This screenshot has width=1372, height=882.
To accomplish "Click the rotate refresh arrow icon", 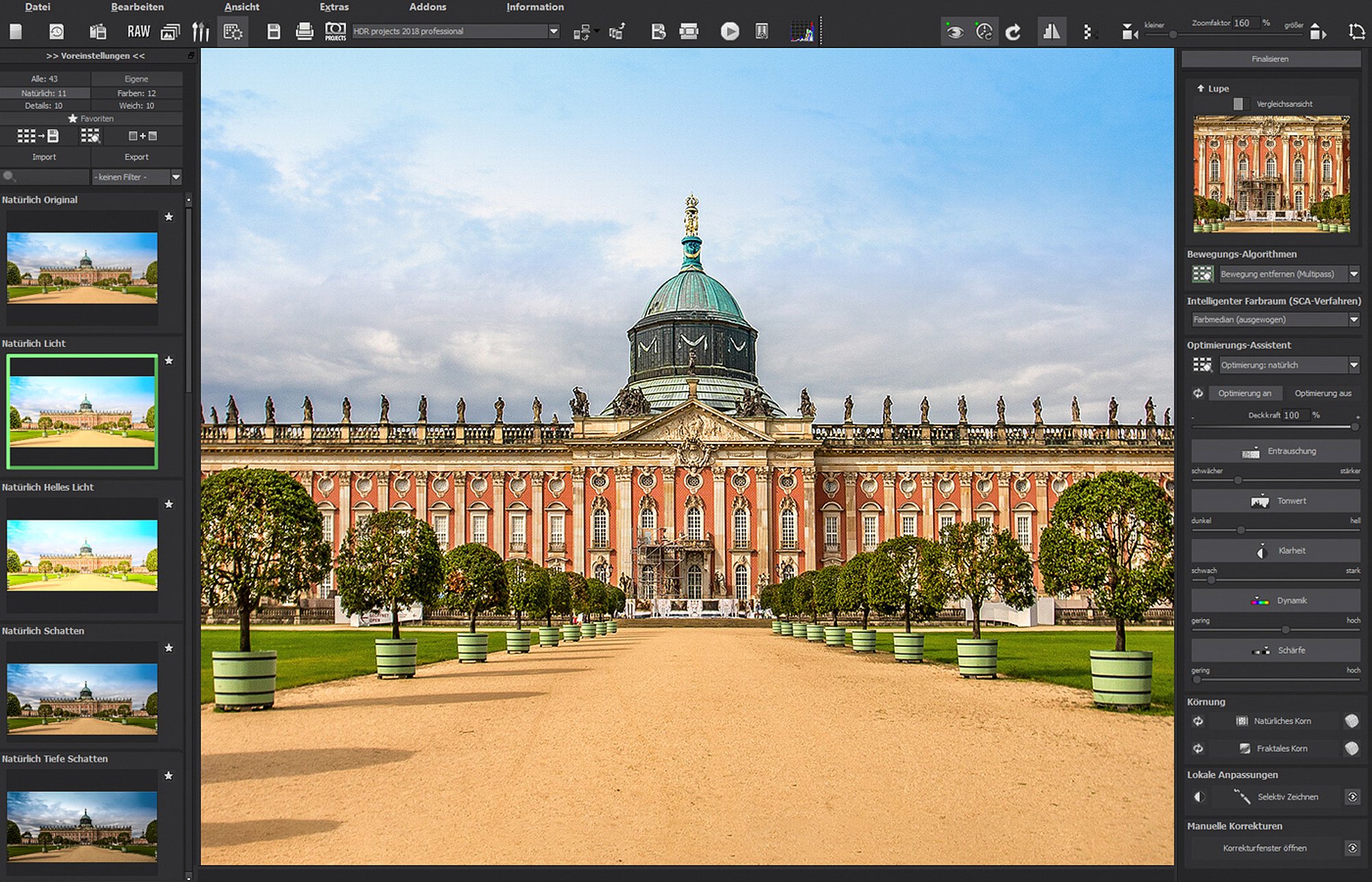I will click(x=1013, y=32).
